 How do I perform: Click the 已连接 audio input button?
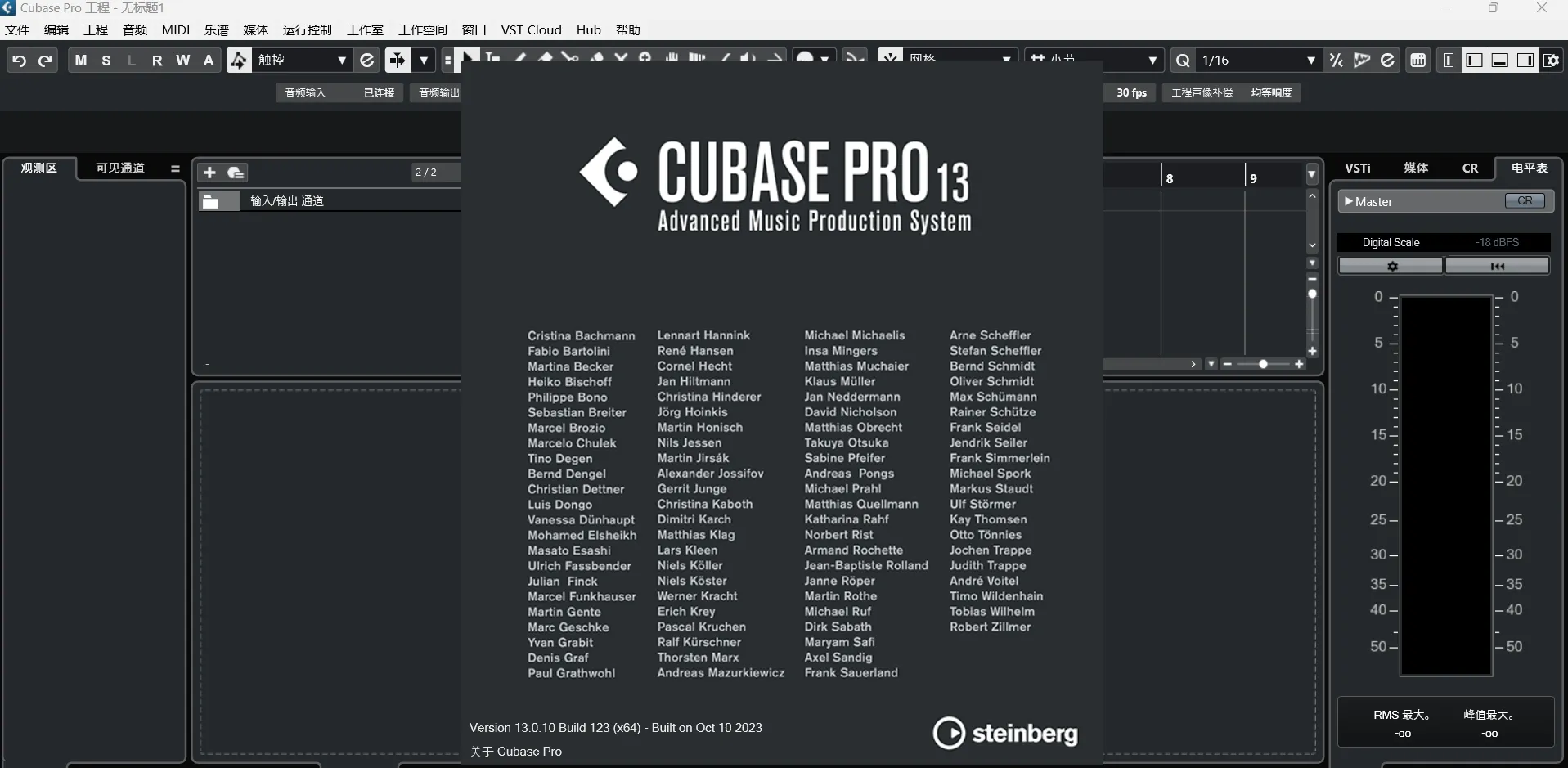pyautogui.click(x=377, y=92)
